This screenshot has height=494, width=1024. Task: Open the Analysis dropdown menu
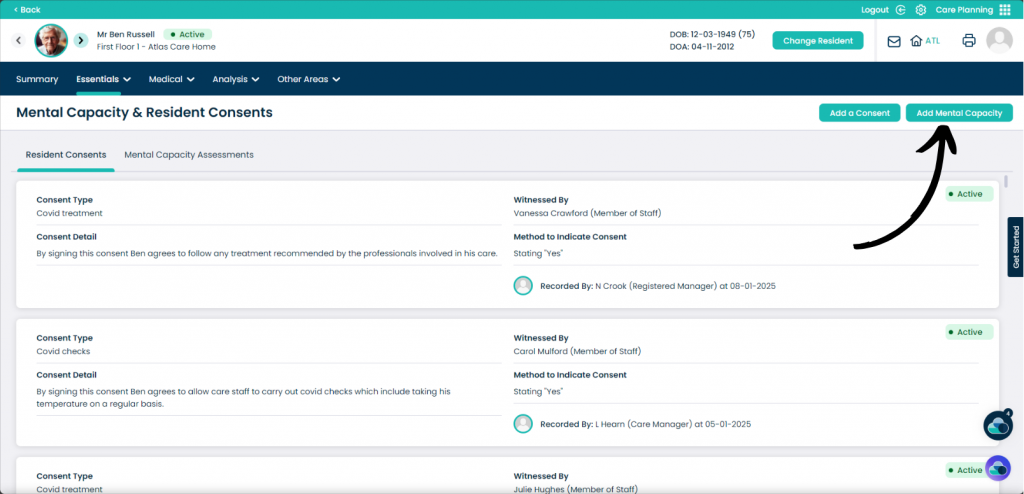(236, 79)
